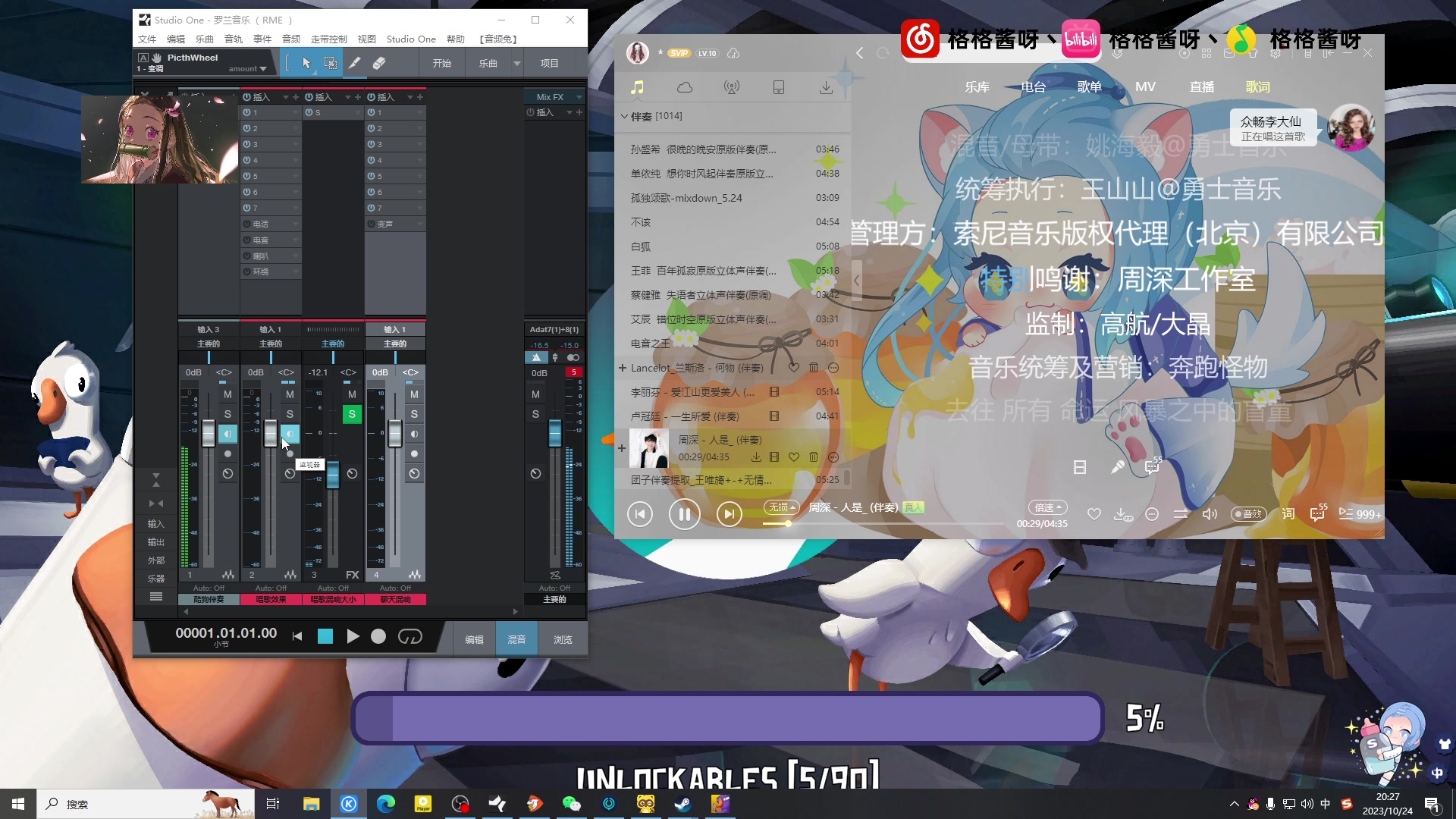Screen dimensions: 1456x819
Task: Mute mixer channel 1 酷狗伴奏
Action: click(227, 394)
